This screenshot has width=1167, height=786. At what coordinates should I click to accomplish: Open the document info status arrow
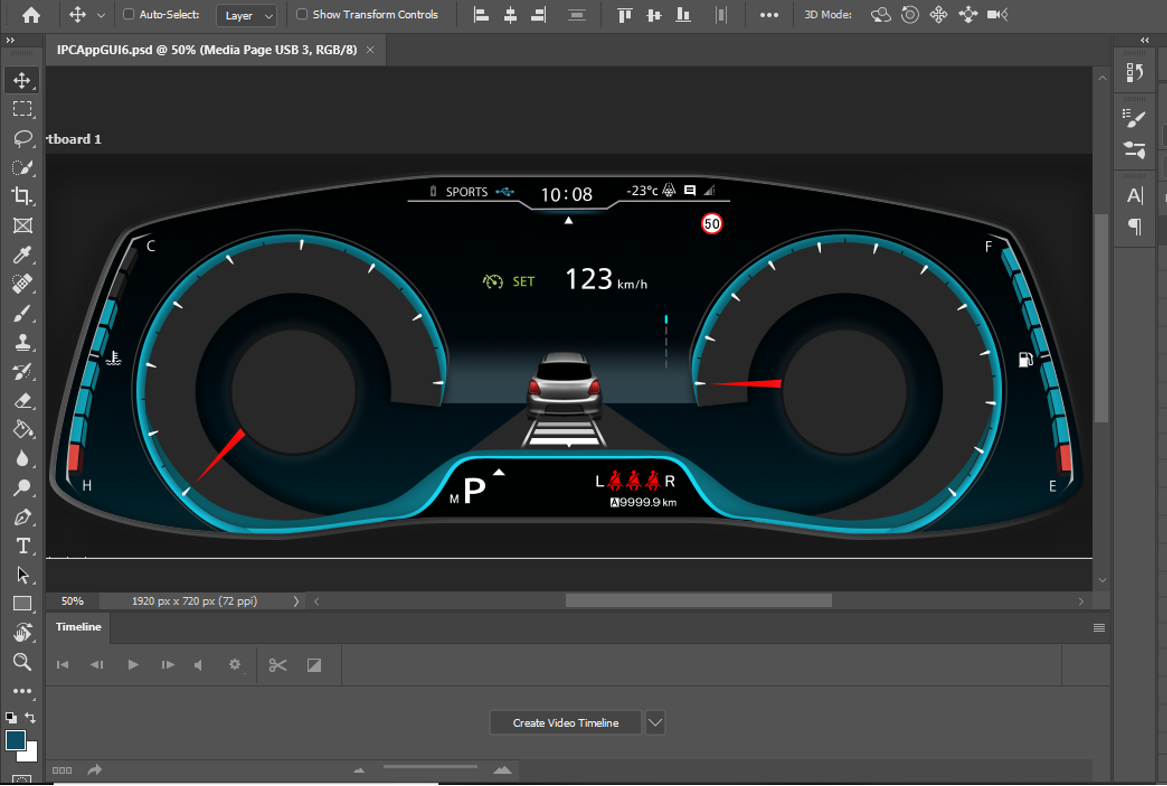click(x=295, y=601)
